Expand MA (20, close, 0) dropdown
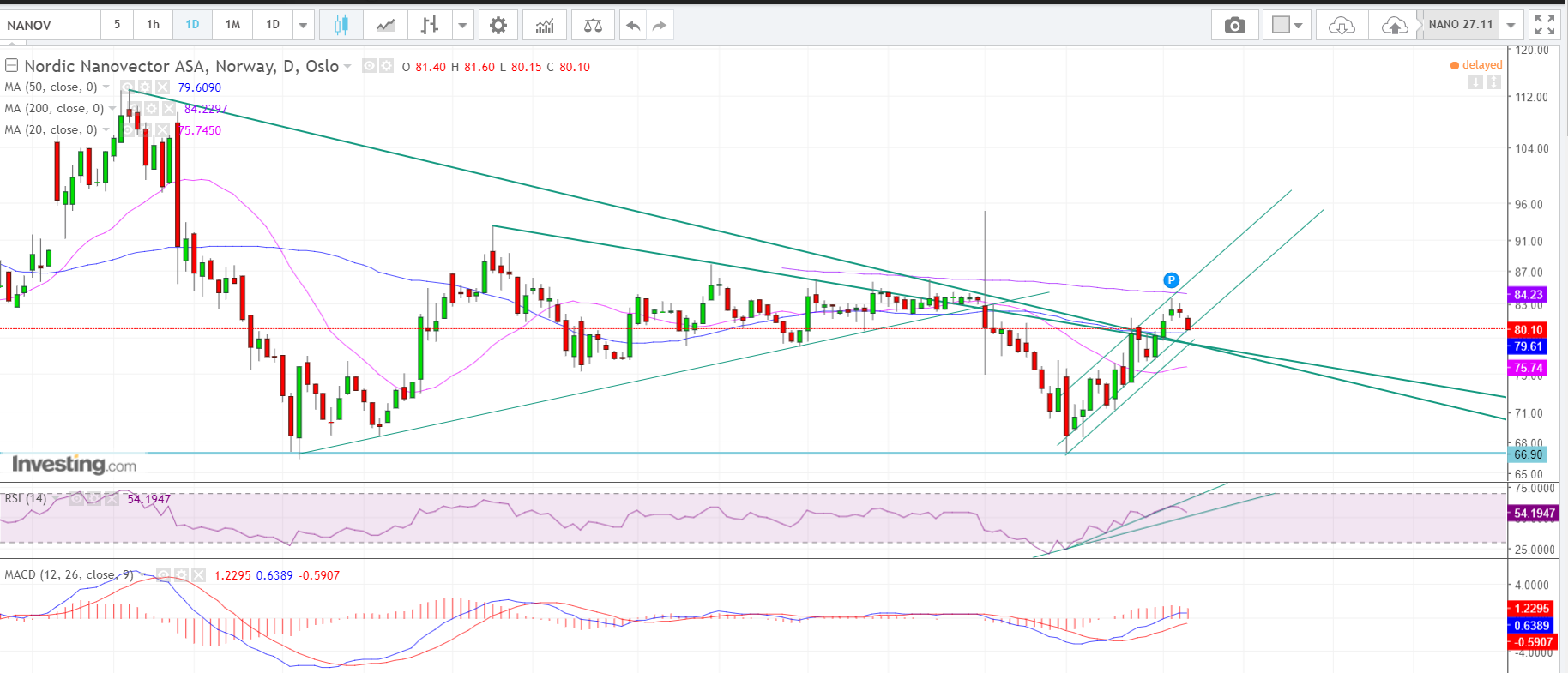Image resolution: width=1568 pixels, height=673 pixels. tap(106, 129)
